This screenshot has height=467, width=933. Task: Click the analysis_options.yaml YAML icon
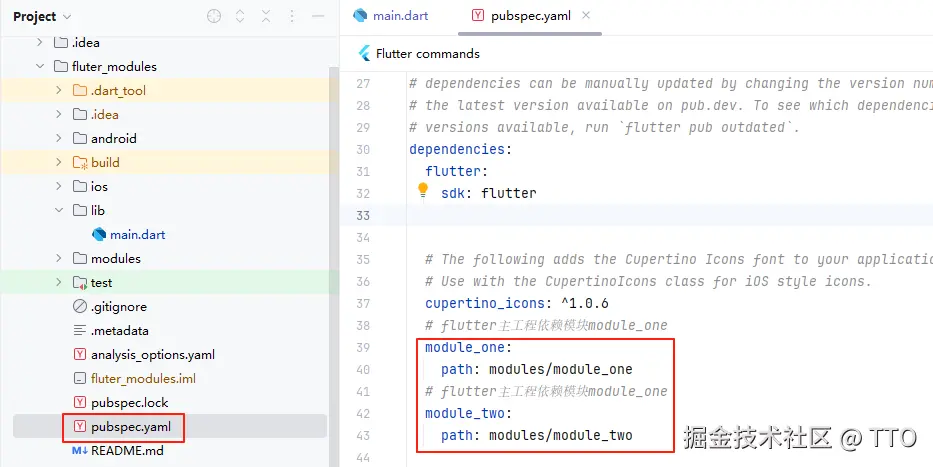79,355
